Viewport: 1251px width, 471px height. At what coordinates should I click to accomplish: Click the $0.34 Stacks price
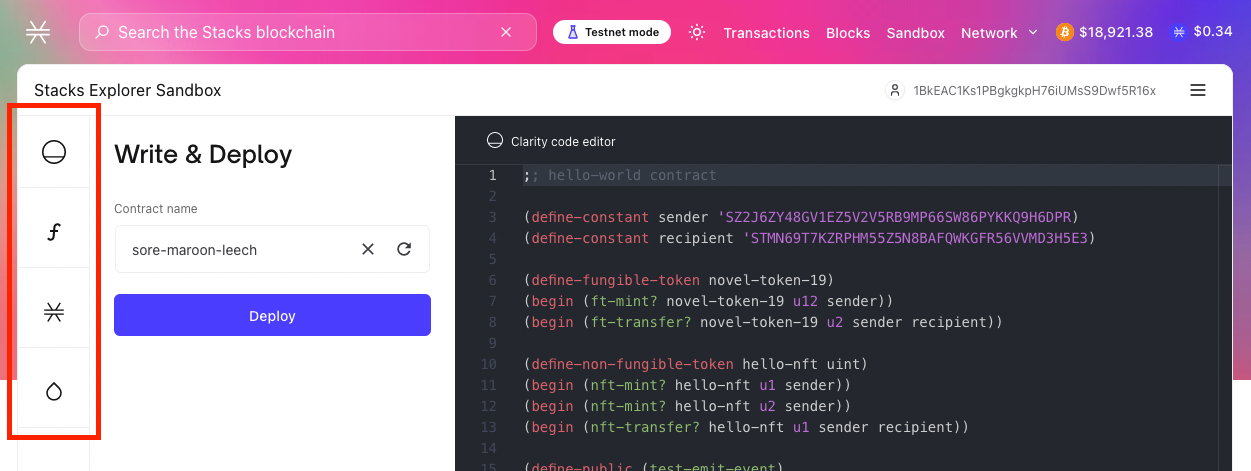point(1213,32)
